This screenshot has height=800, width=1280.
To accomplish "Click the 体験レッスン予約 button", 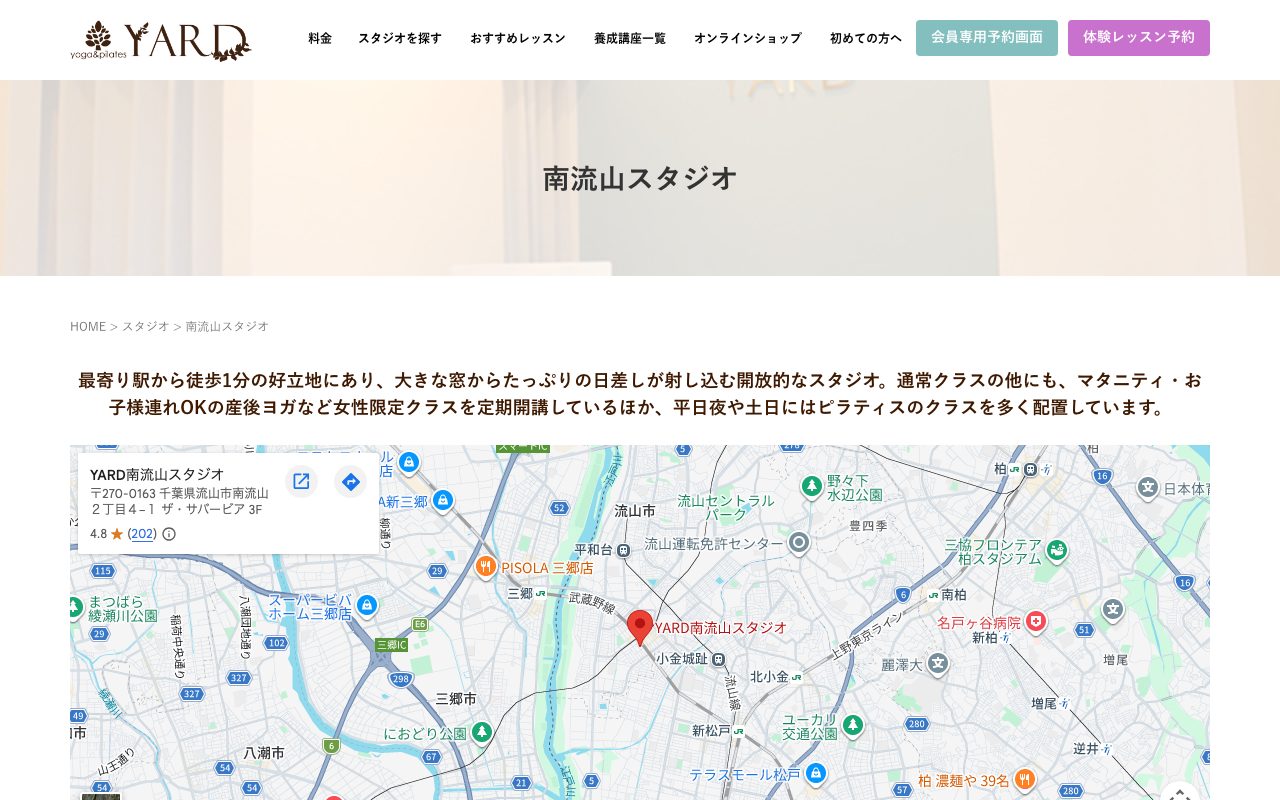I will (1139, 38).
